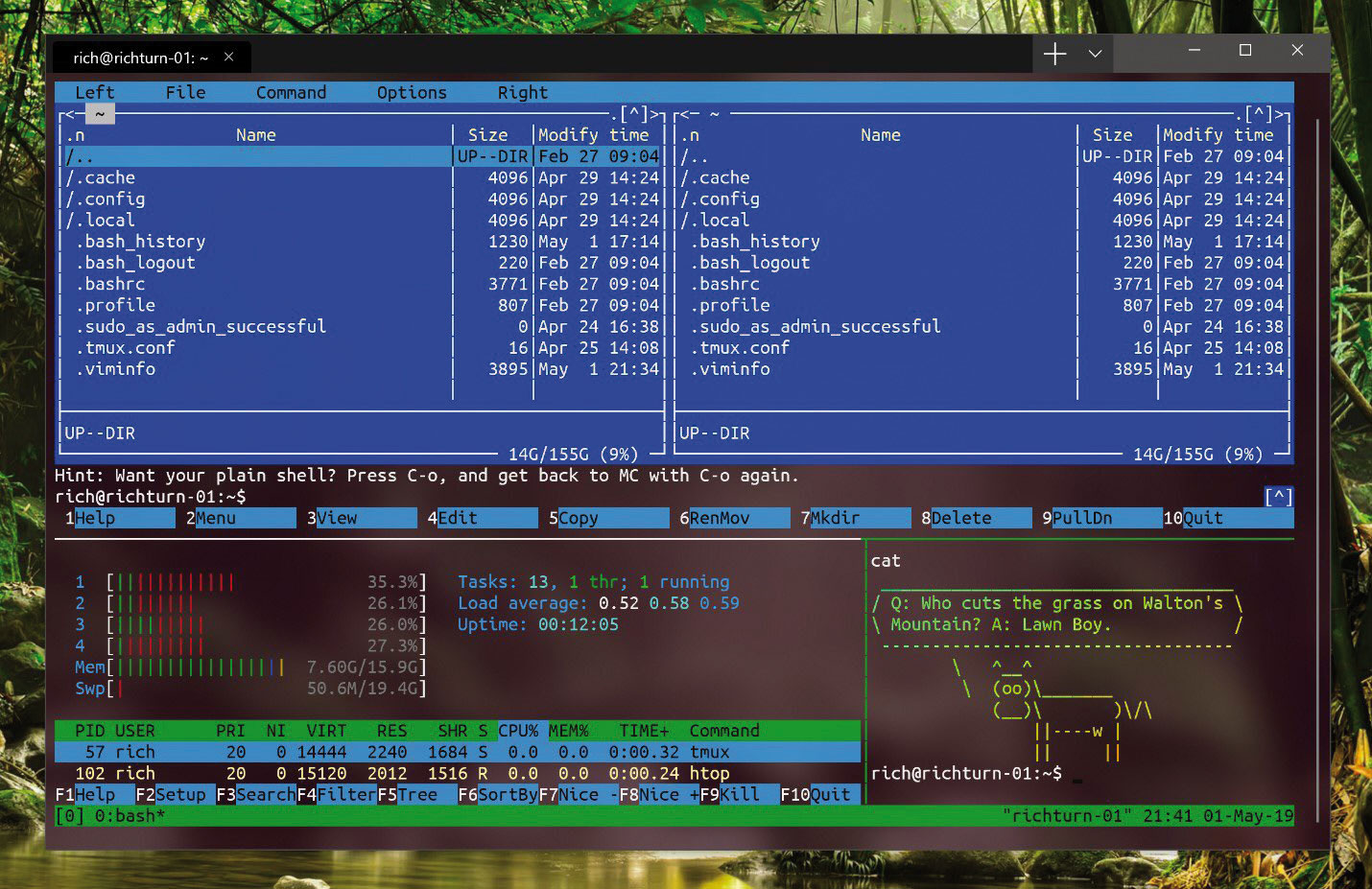The width and height of the screenshot is (1372, 889).
Task: Close the rich@richturn-01 terminal tab
Action: click(x=228, y=57)
